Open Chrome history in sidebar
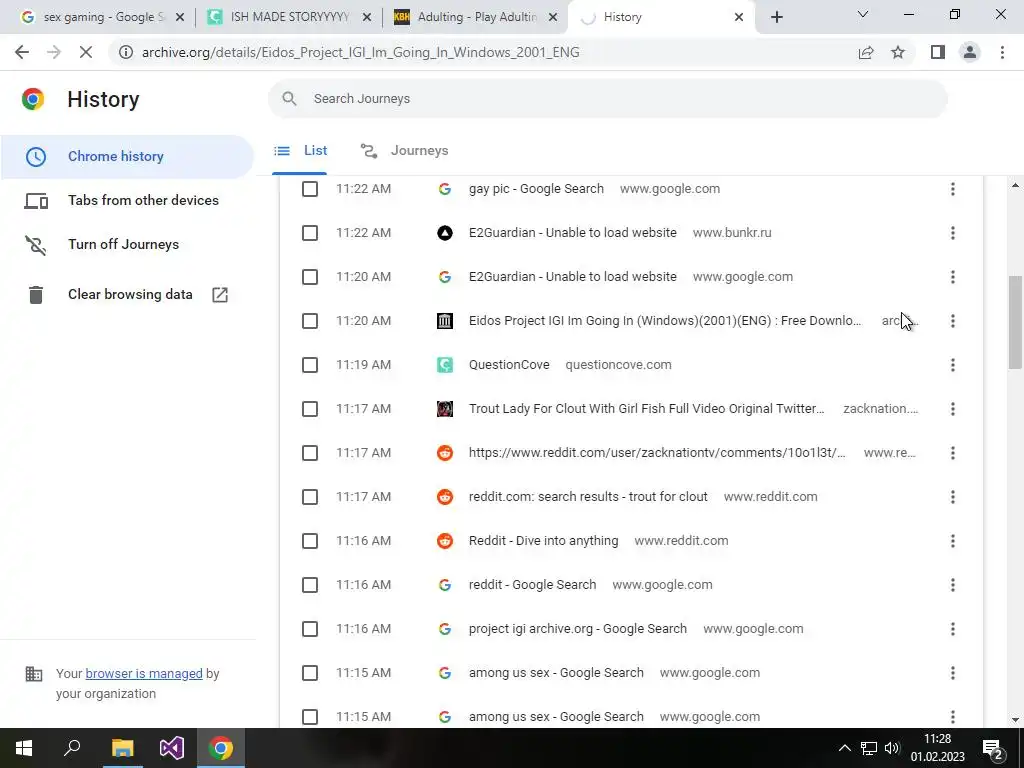 coord(127,157)
